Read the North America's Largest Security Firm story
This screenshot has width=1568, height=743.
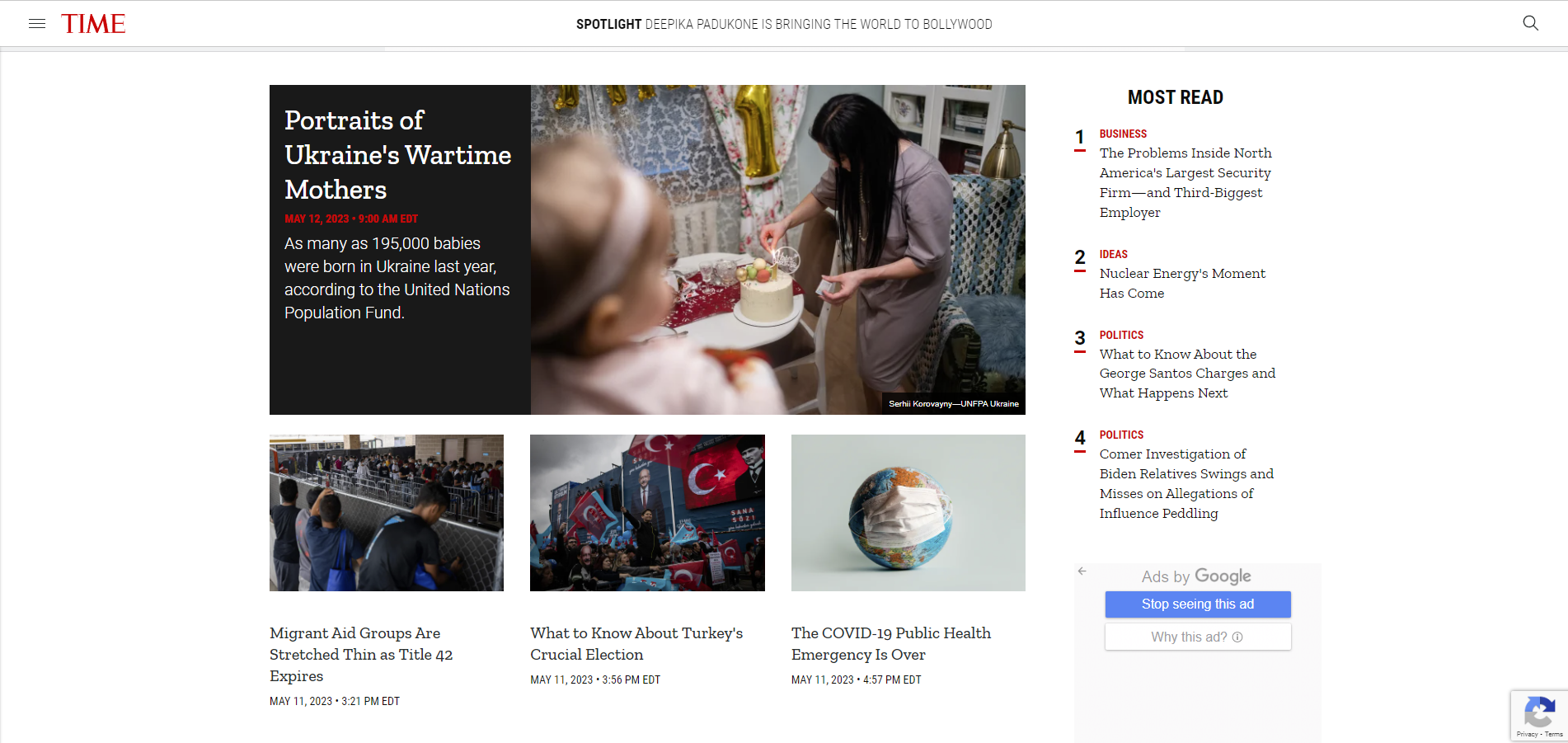pos(1185,182)
